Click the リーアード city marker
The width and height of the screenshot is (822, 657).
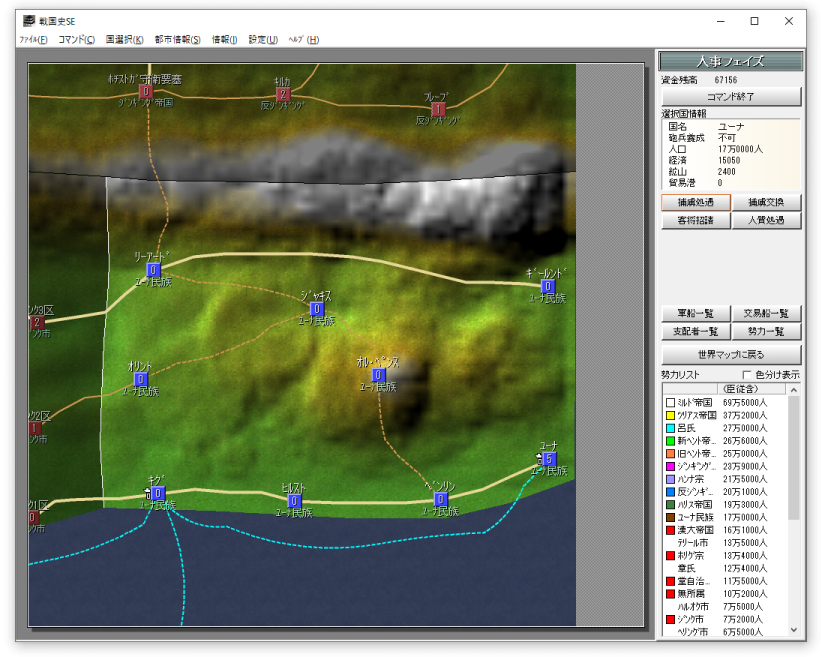[x=153, y=270]
